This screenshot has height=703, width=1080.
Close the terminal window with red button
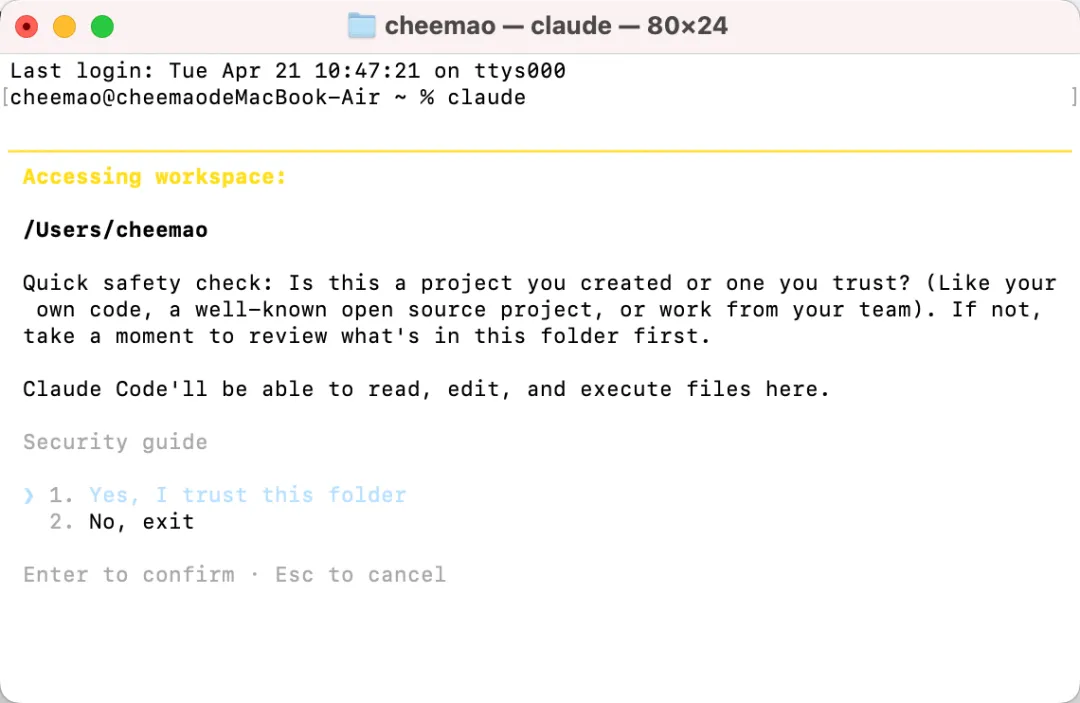pos(27,27)
